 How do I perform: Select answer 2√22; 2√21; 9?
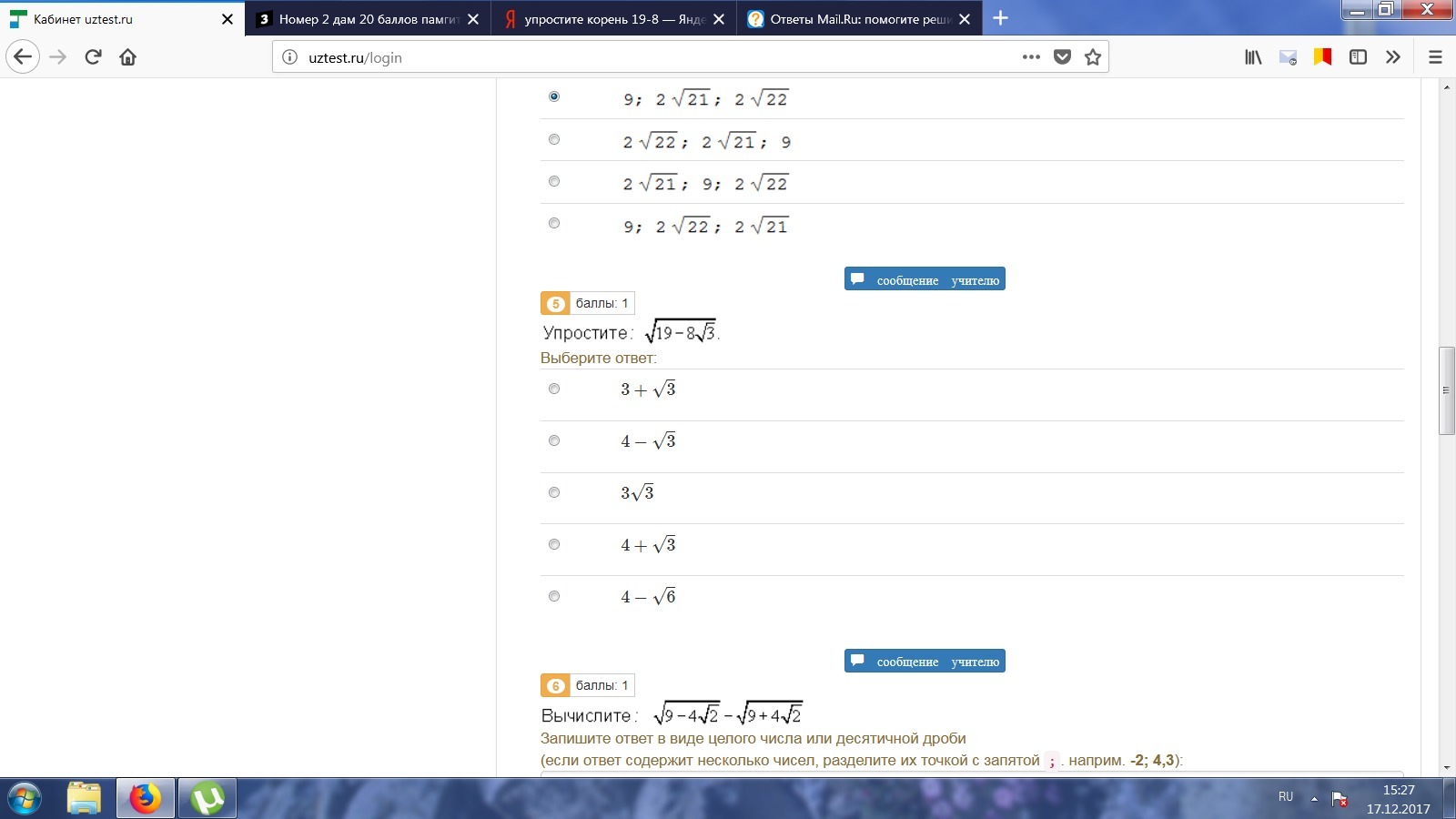[x=554, y=139]
